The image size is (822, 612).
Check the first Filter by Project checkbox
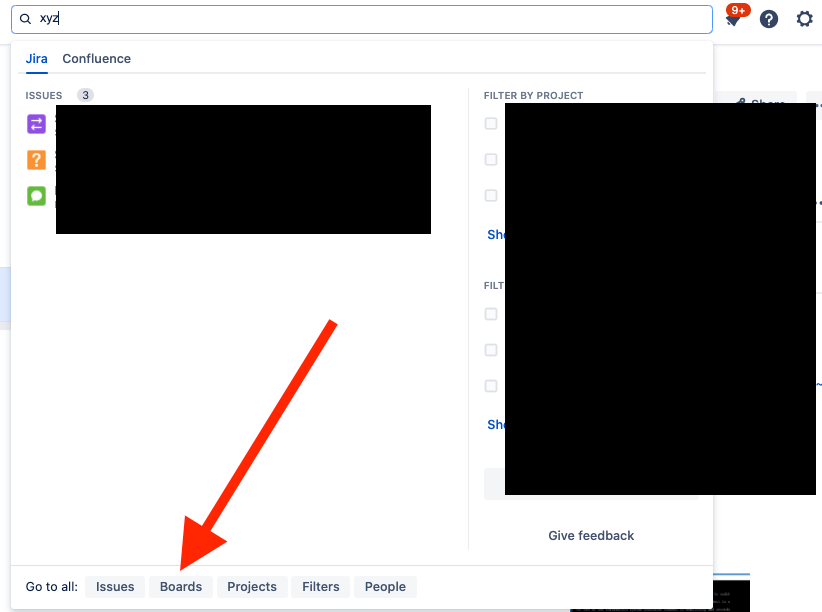(x=491, y=123)
